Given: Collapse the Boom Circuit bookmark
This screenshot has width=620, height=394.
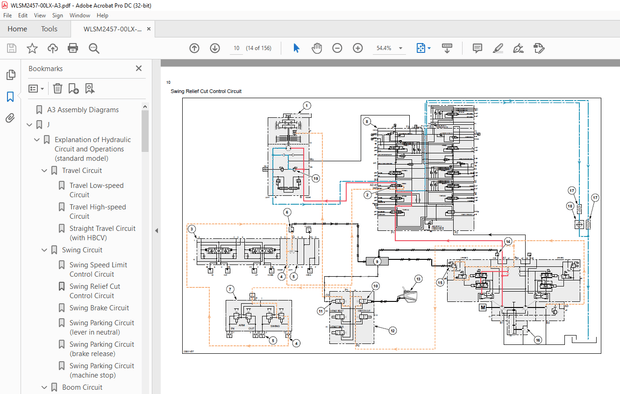Looking at the screenshot, I should pyautogui.click(x=44, y=387).
